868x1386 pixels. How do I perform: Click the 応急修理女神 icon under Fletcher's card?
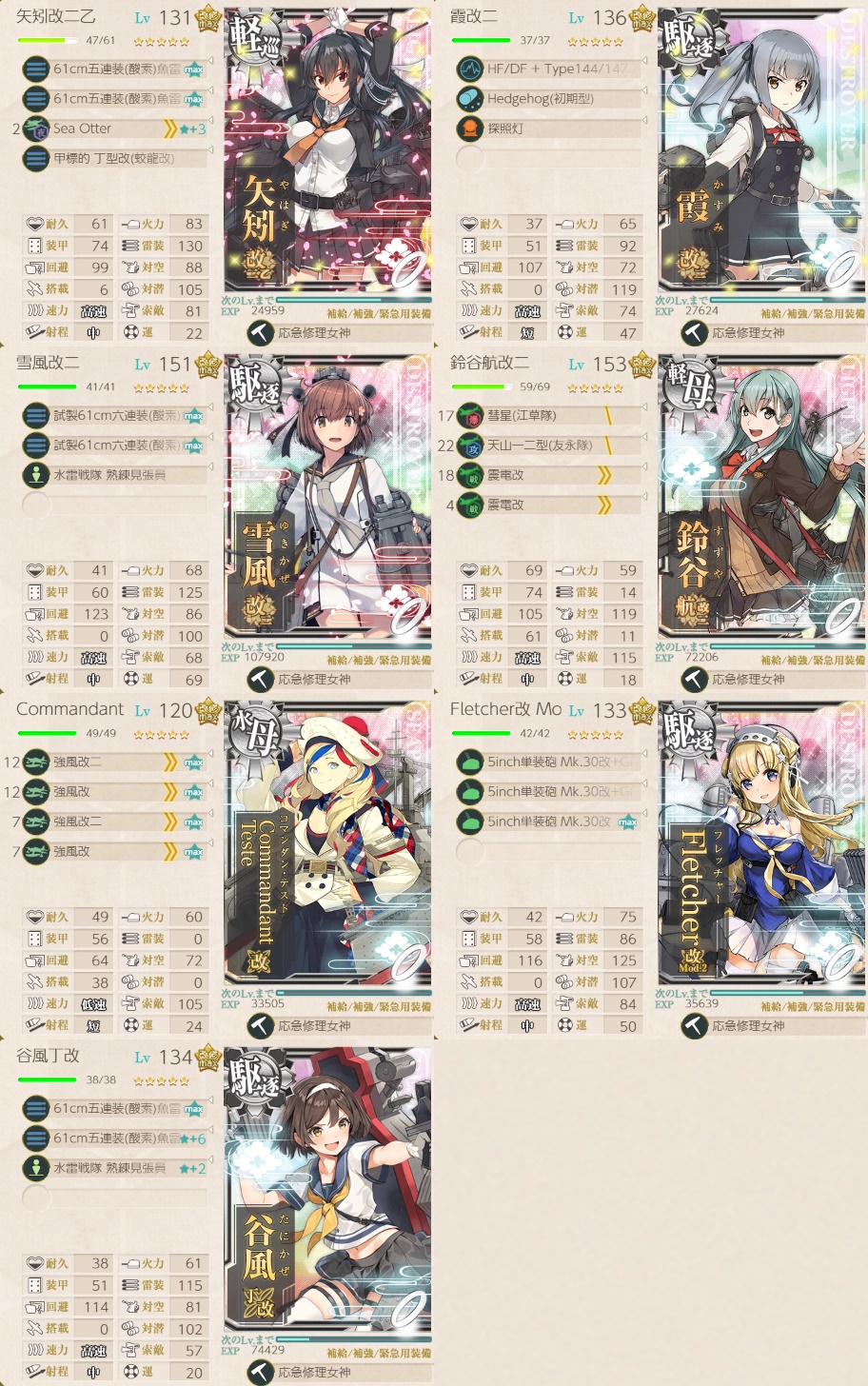[695, 1025]
